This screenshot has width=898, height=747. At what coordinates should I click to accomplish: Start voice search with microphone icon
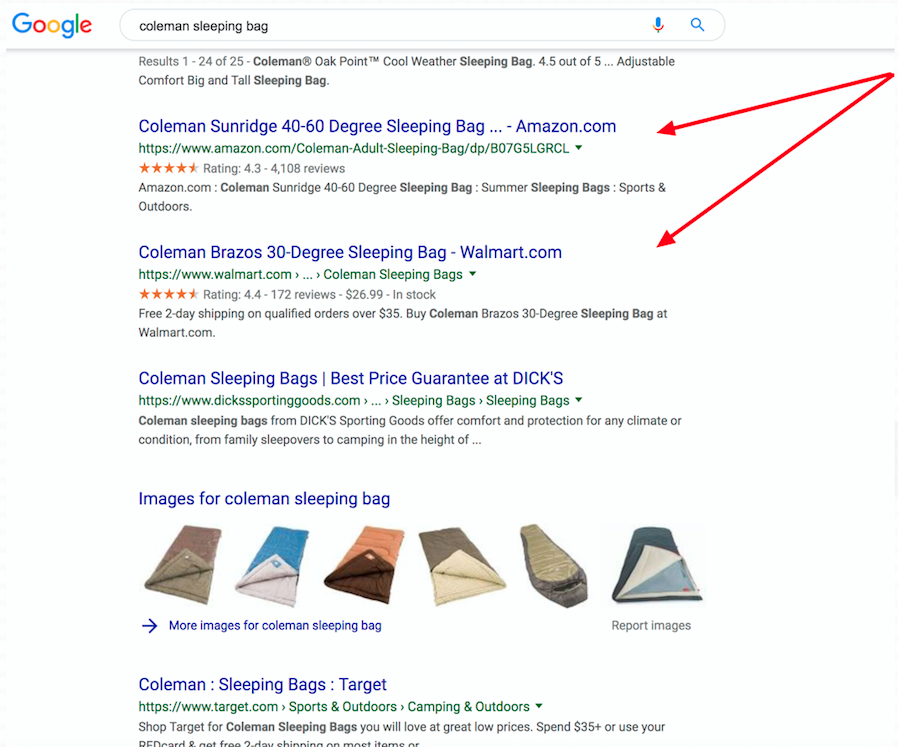tap(658, 25)
